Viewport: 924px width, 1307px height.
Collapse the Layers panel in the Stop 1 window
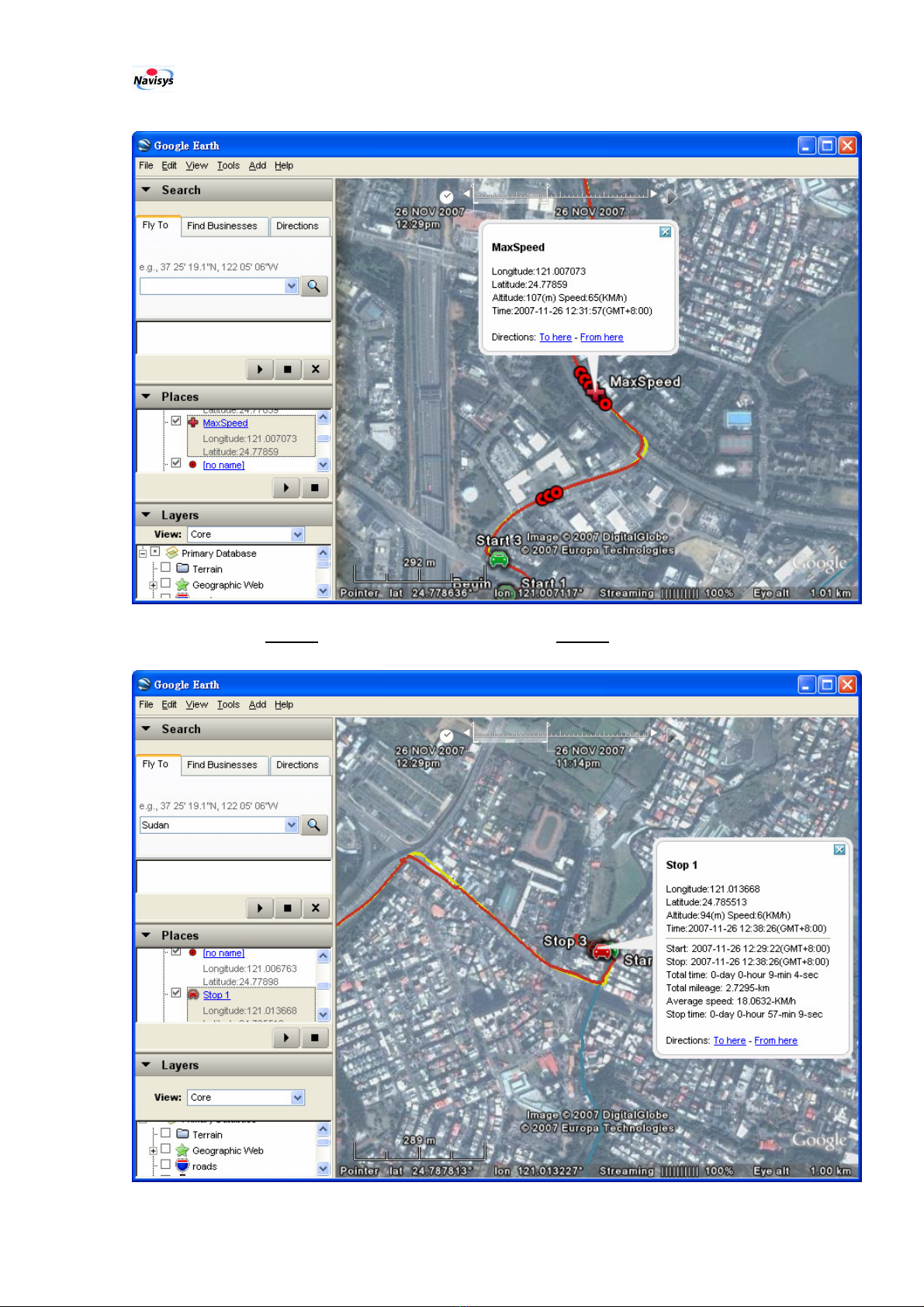click(146, 1065)
